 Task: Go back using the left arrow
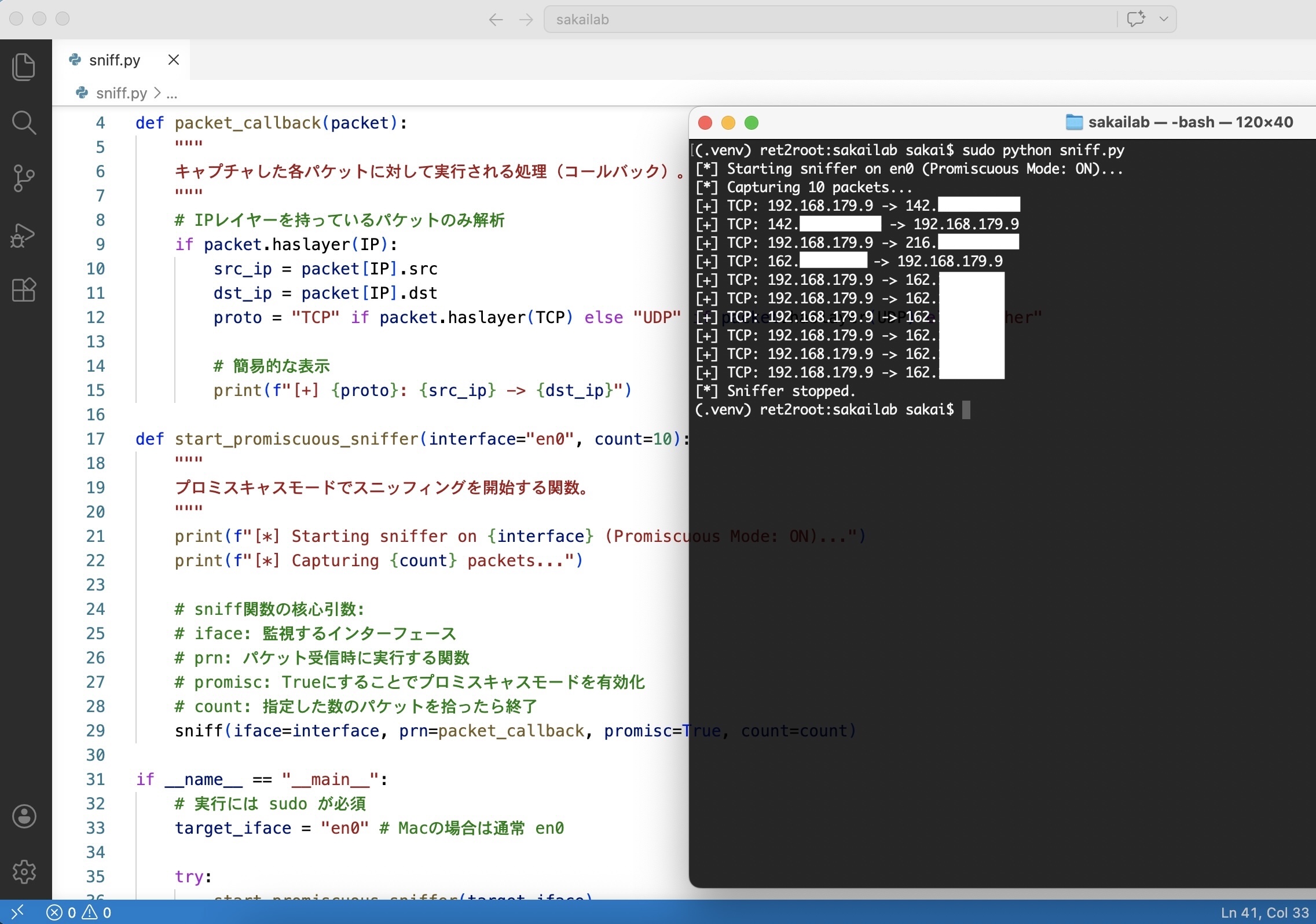point(496,20)
